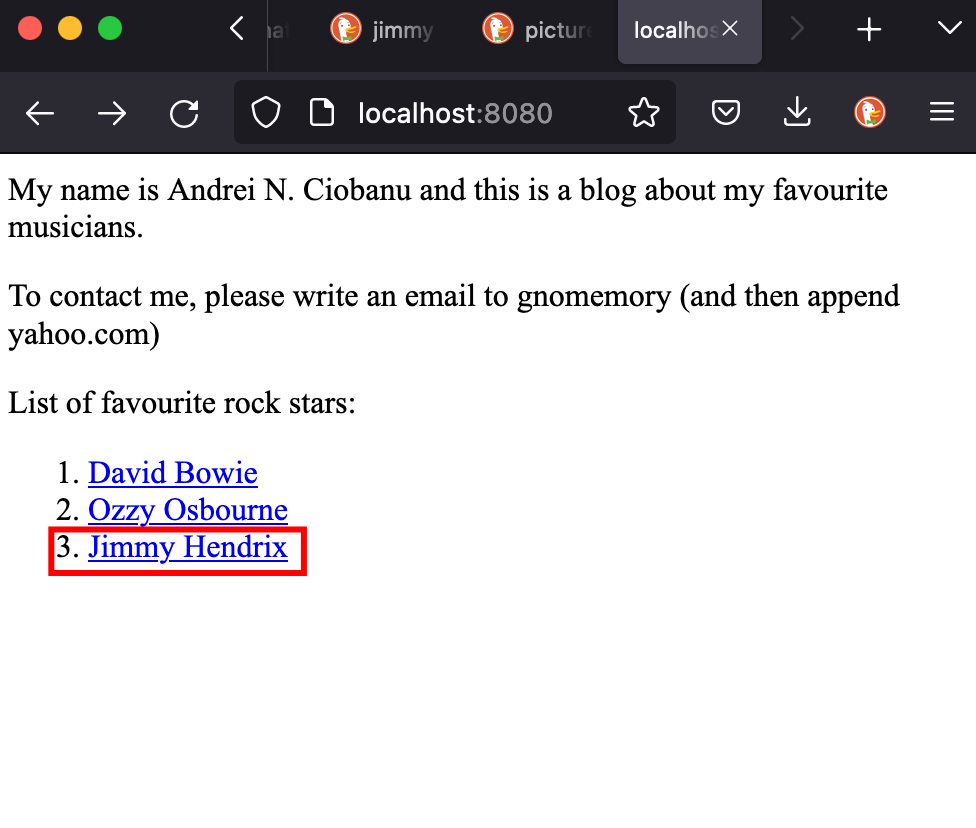The height and width of the screenshot is (828, 976).
Task: Click the browser forward arrow
Action: [x=112, y=114]
